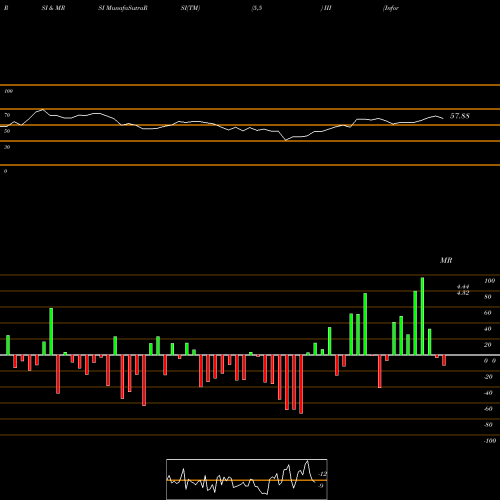Click the 4.32 value next to histogram

(463, 293)
